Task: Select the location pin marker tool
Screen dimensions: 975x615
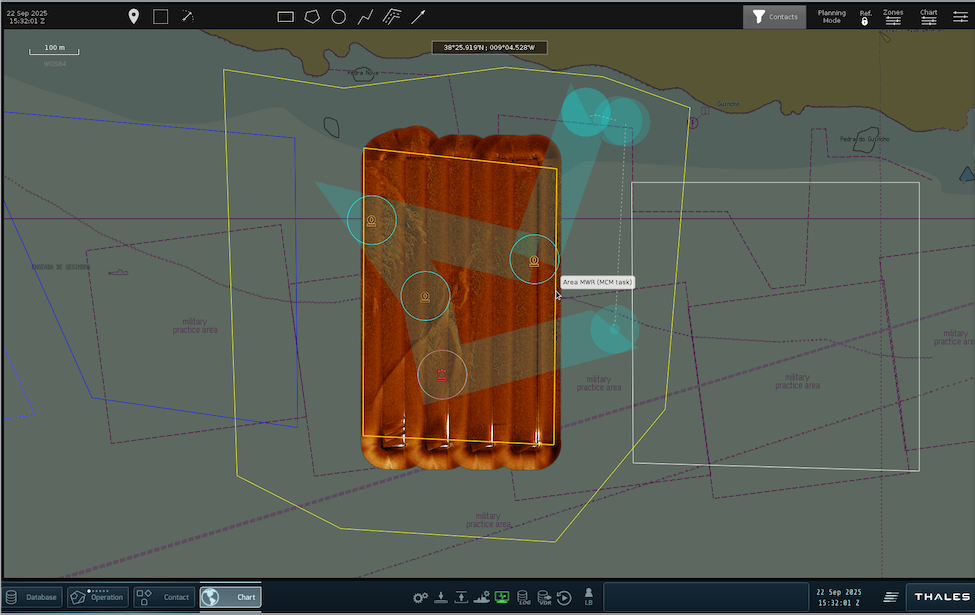Action: (x=134, y=16)
